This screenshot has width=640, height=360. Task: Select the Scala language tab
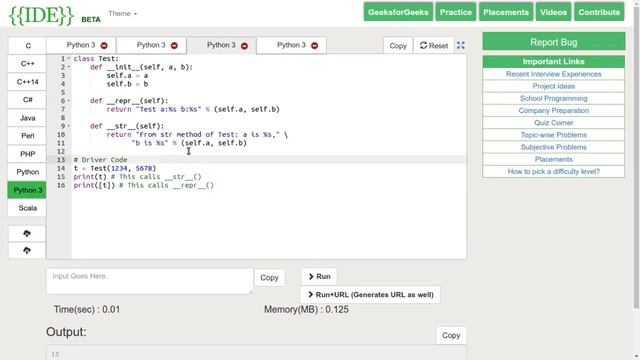point(27,208)
